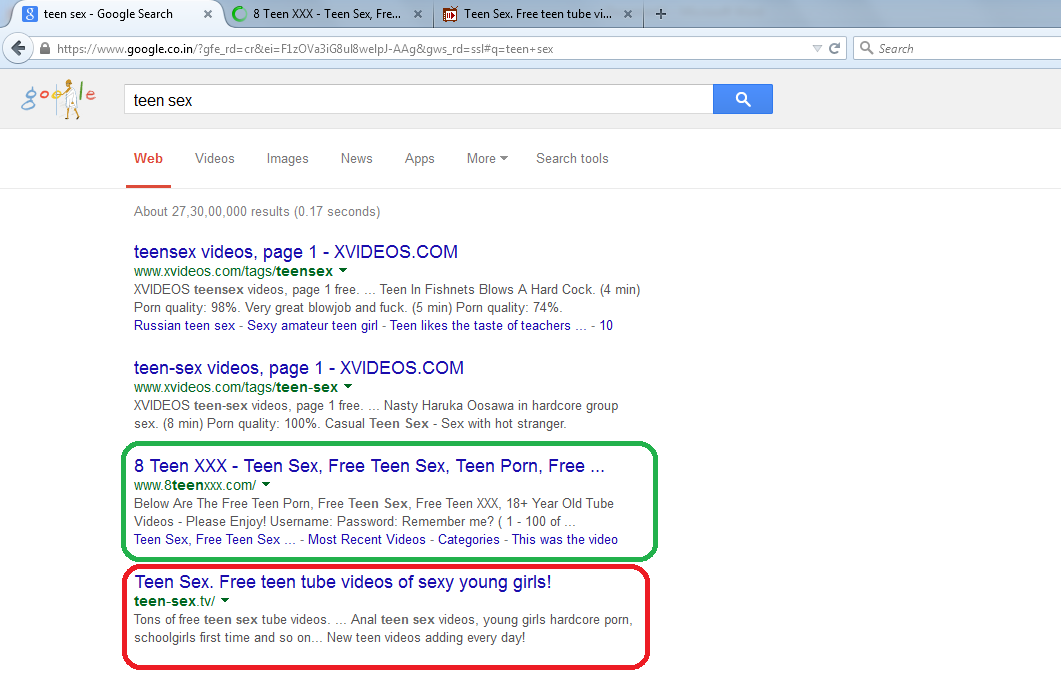Switch to the News results tab
1062x696 pixels.
(x=356, y=158)
